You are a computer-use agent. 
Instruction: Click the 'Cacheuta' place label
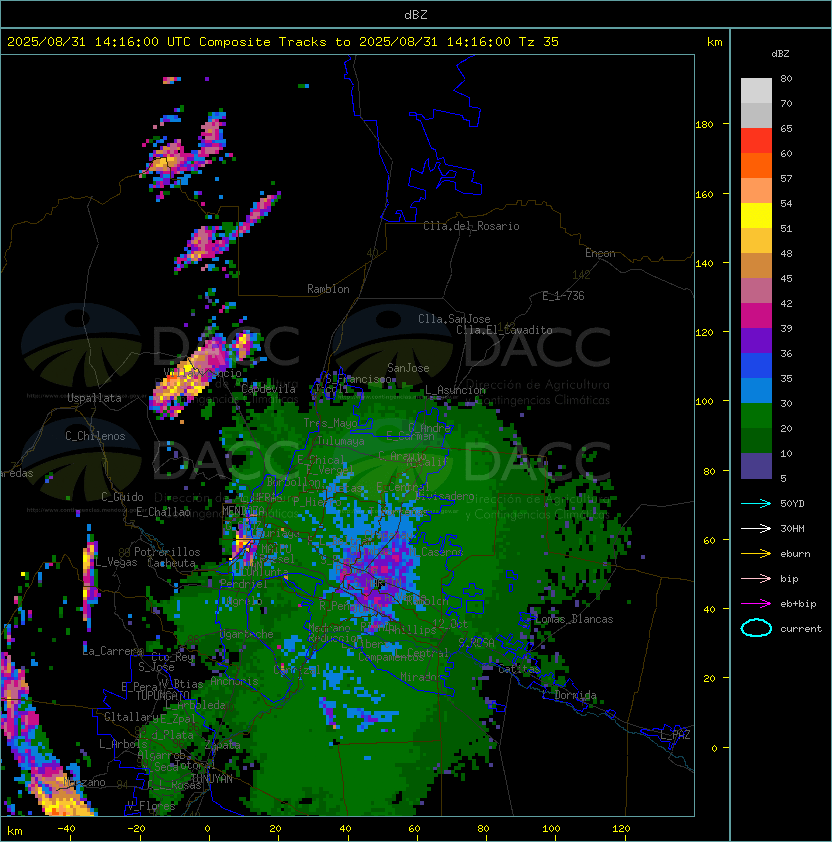171,563
